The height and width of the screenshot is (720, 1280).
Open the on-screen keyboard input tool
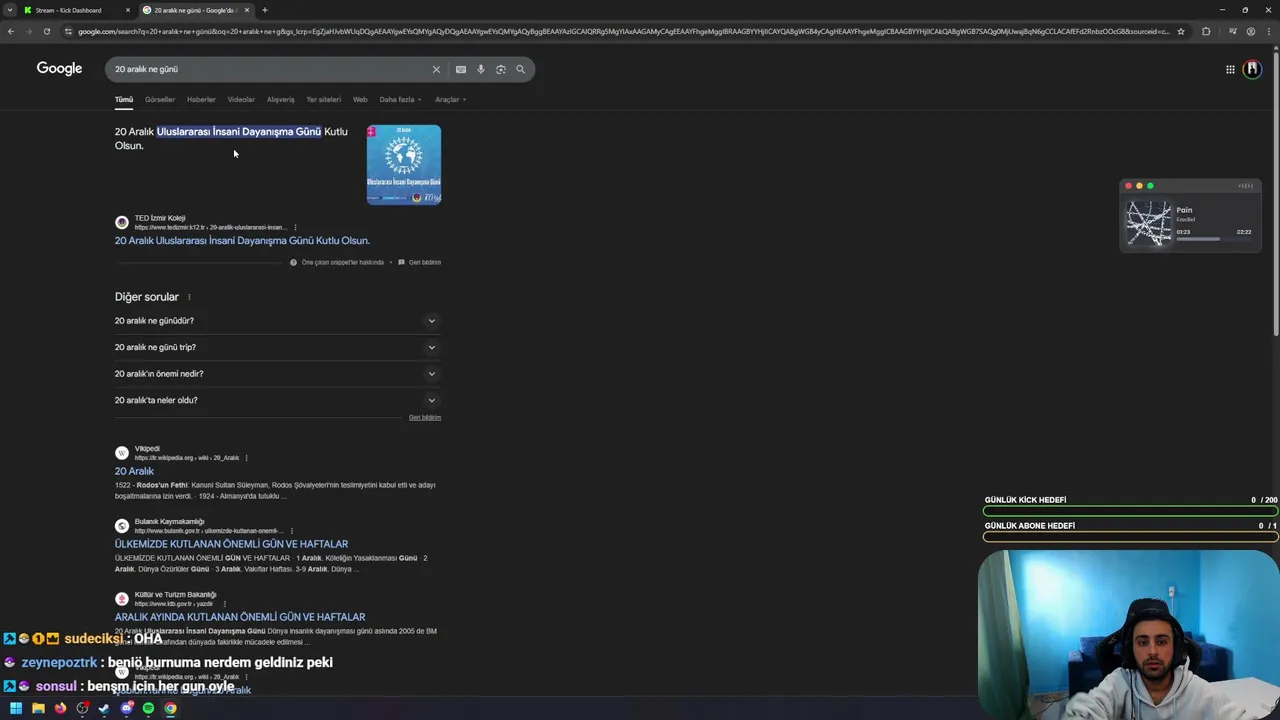click(461, 69)
